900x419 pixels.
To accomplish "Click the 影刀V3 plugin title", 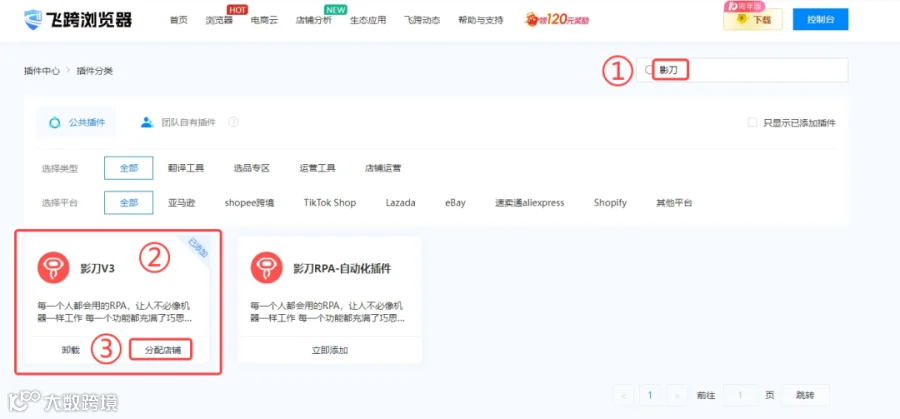I will coord(98,268).
